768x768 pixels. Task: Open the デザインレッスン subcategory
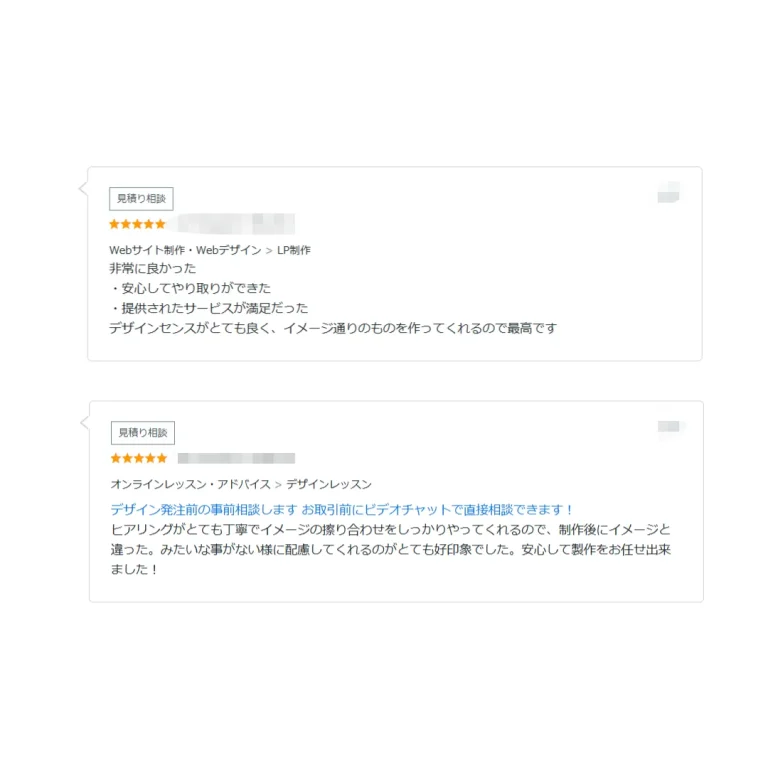329,484
